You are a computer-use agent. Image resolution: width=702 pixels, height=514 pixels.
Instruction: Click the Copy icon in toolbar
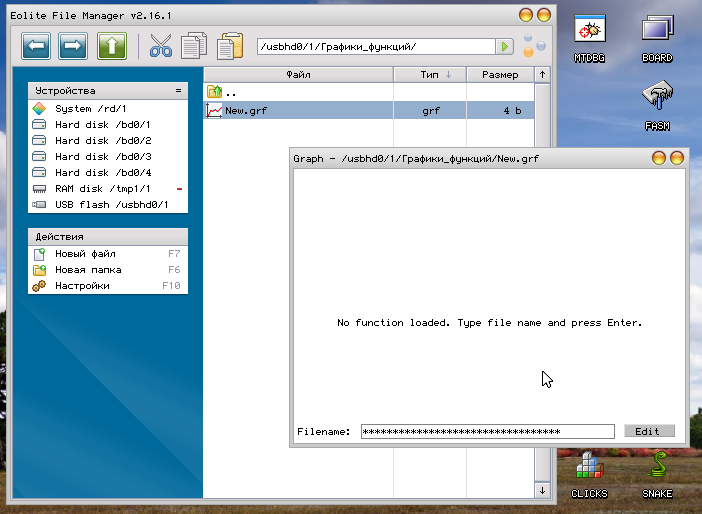[x=195, y=46]
